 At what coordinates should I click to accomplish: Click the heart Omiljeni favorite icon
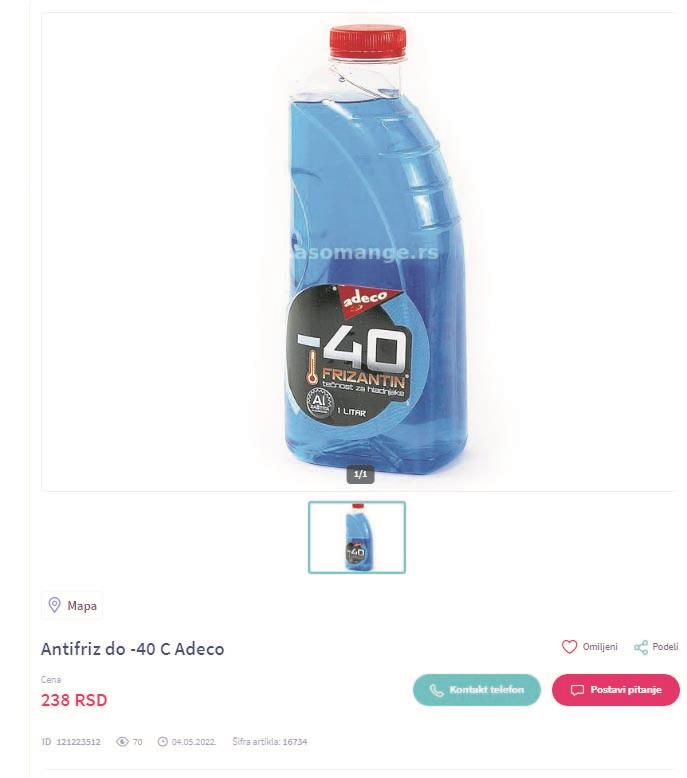pyautogui.click(x=569, y=647)
